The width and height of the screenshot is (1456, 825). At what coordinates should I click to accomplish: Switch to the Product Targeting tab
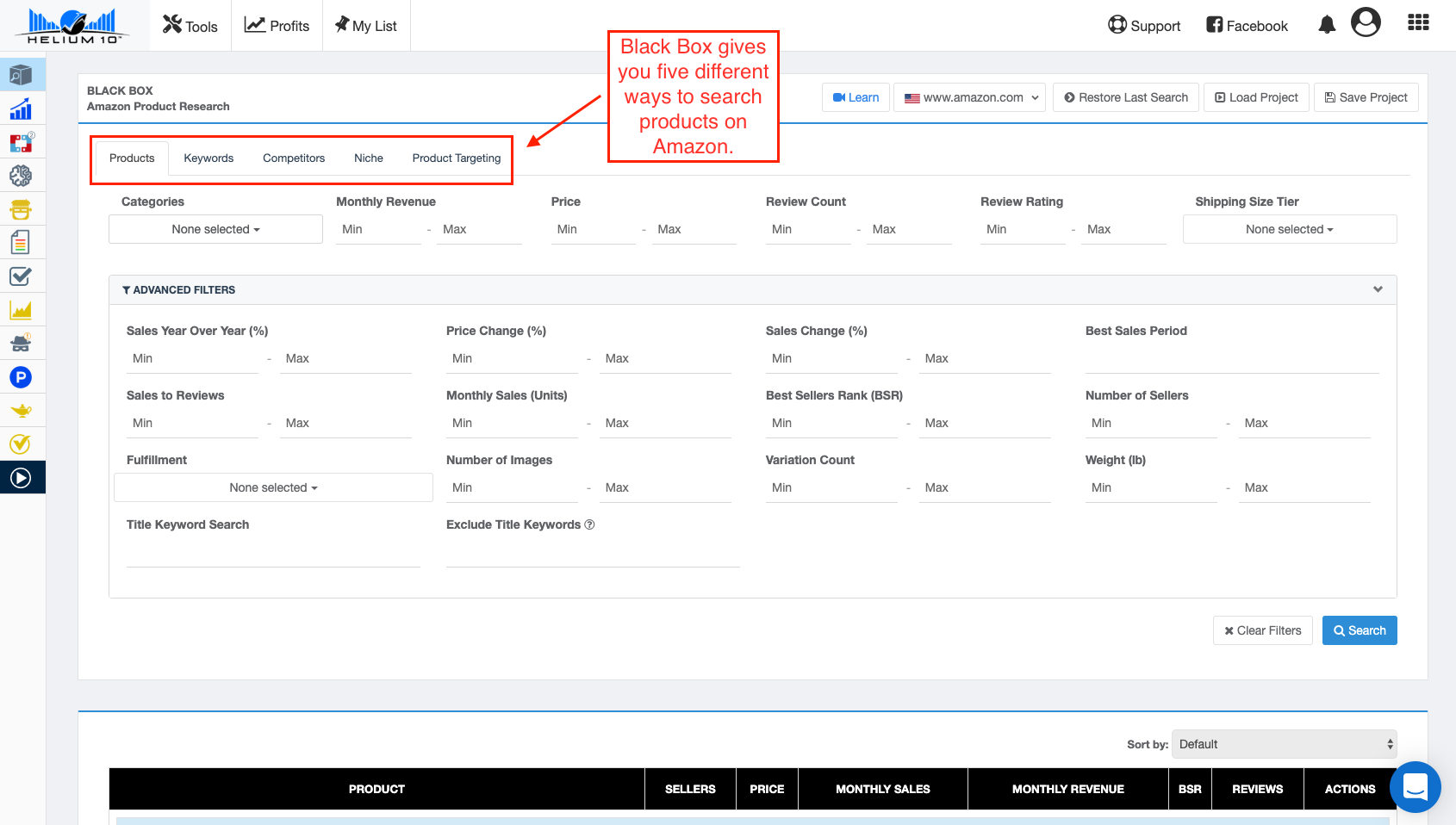[x=457, y=158]
